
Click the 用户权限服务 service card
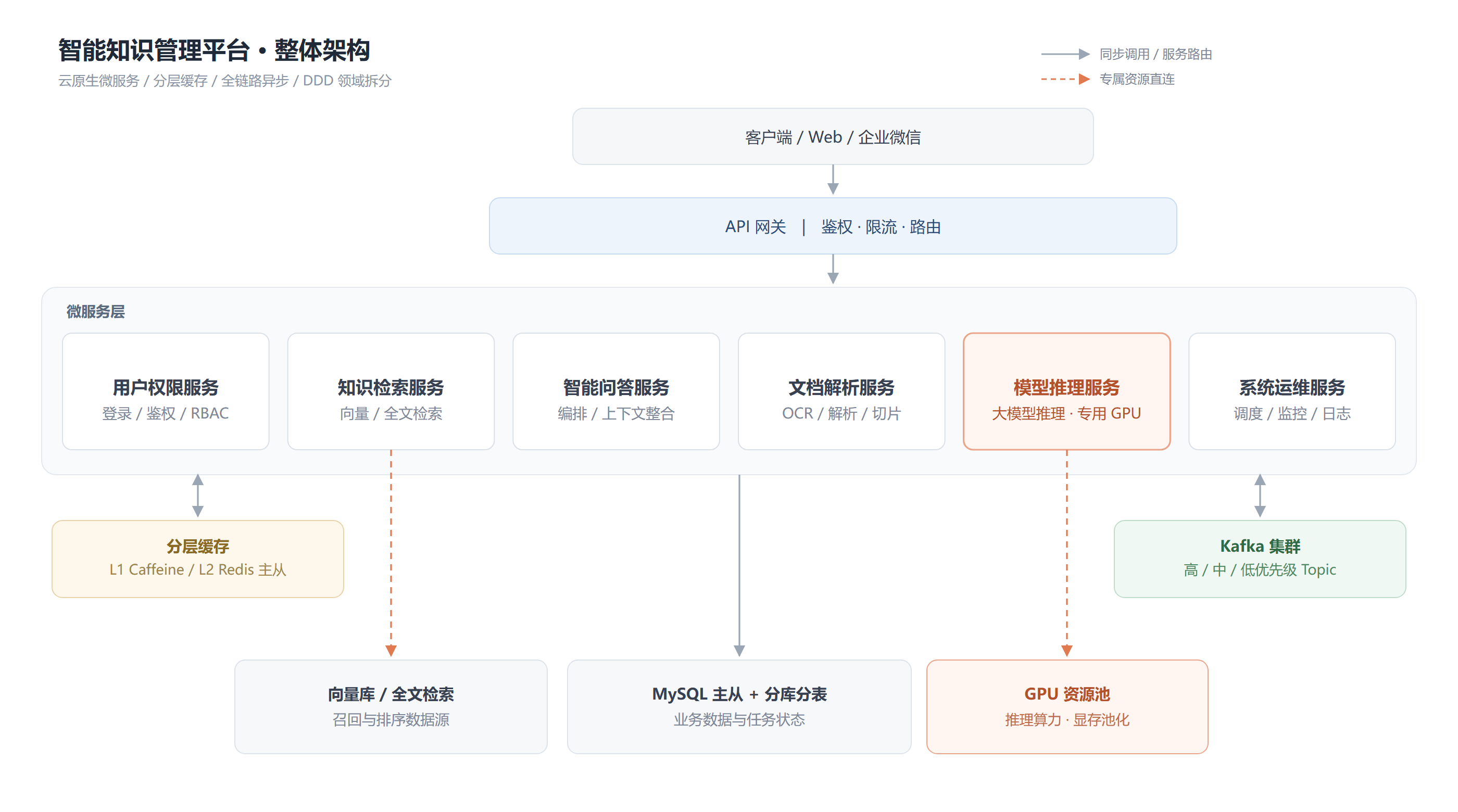point(166,391)
